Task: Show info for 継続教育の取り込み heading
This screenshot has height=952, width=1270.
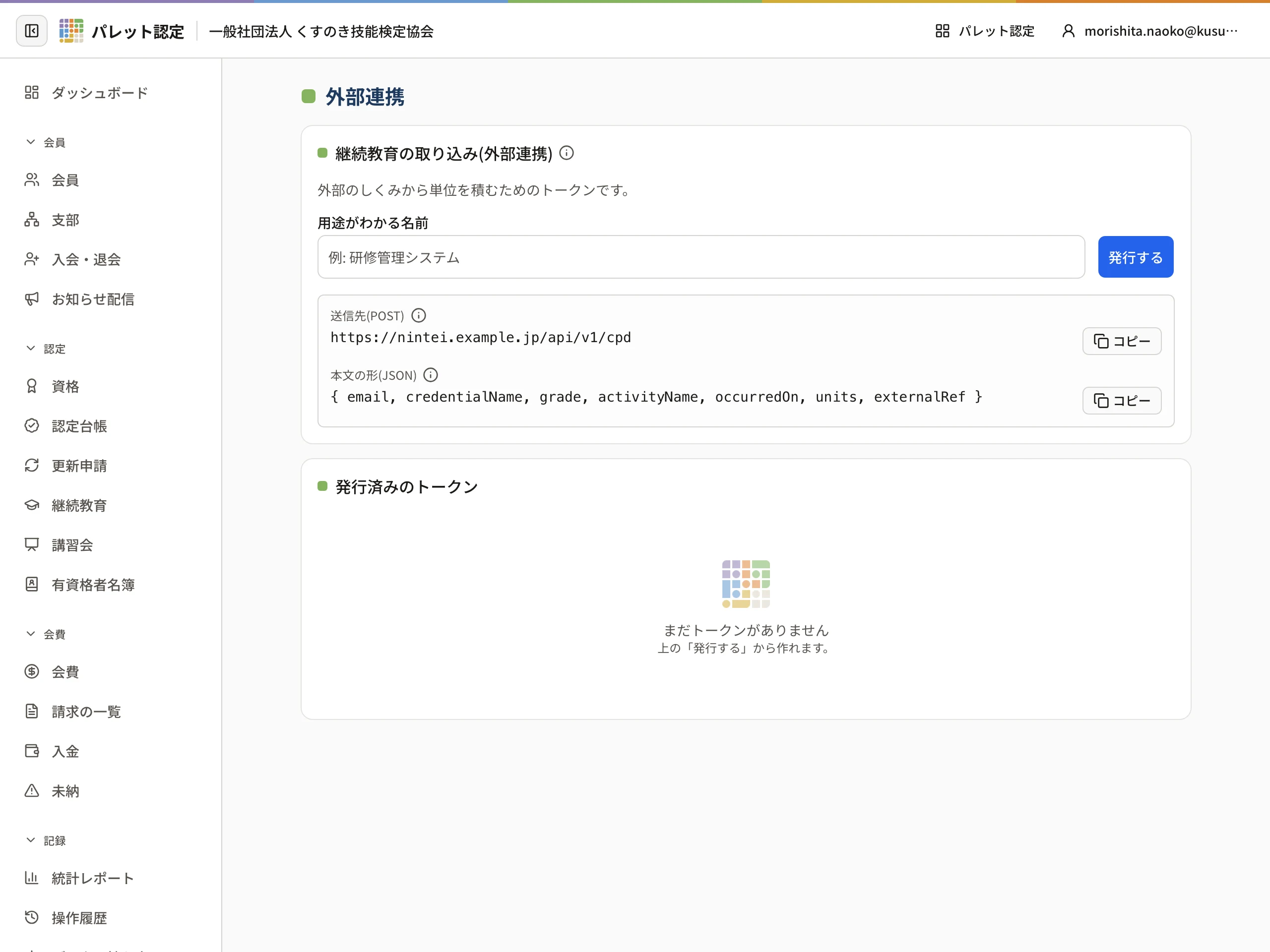Action: point(567,153)
